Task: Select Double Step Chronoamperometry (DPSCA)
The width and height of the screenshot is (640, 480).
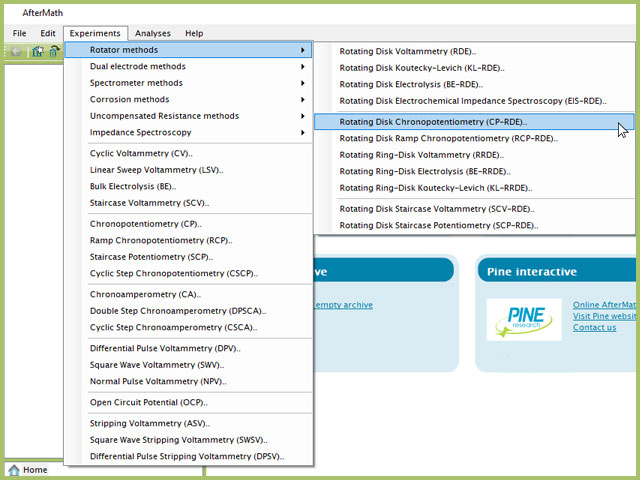Action: pos(188,311)
